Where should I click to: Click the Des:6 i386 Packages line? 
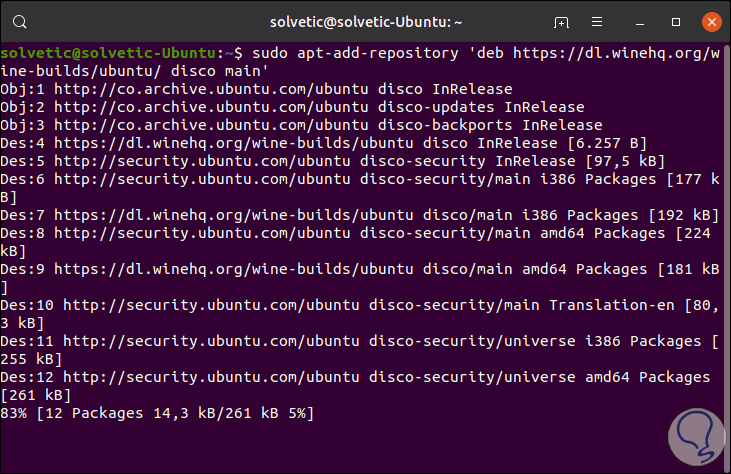360,188
